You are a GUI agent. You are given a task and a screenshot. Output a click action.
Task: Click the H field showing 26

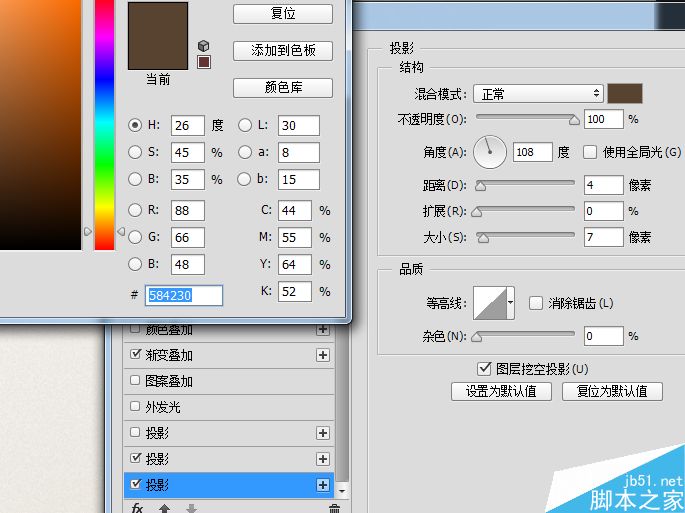[x=188, y=126]
